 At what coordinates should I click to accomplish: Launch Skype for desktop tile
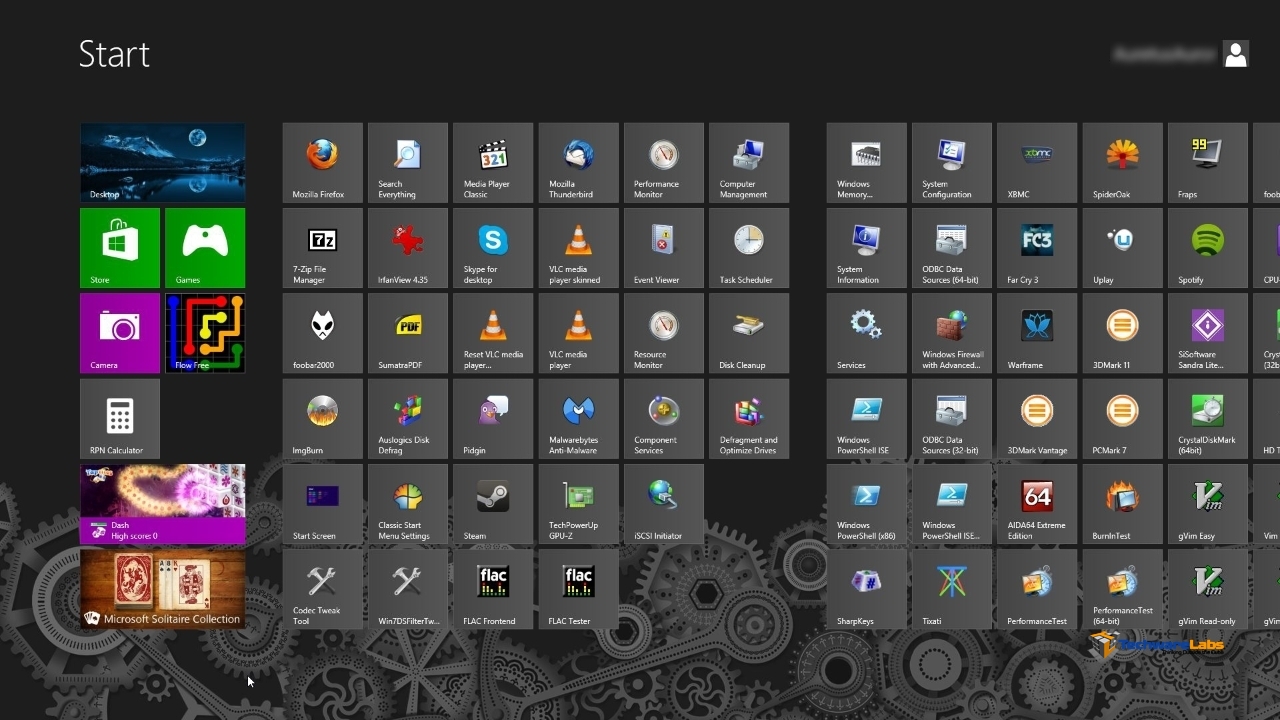point(493,248)
